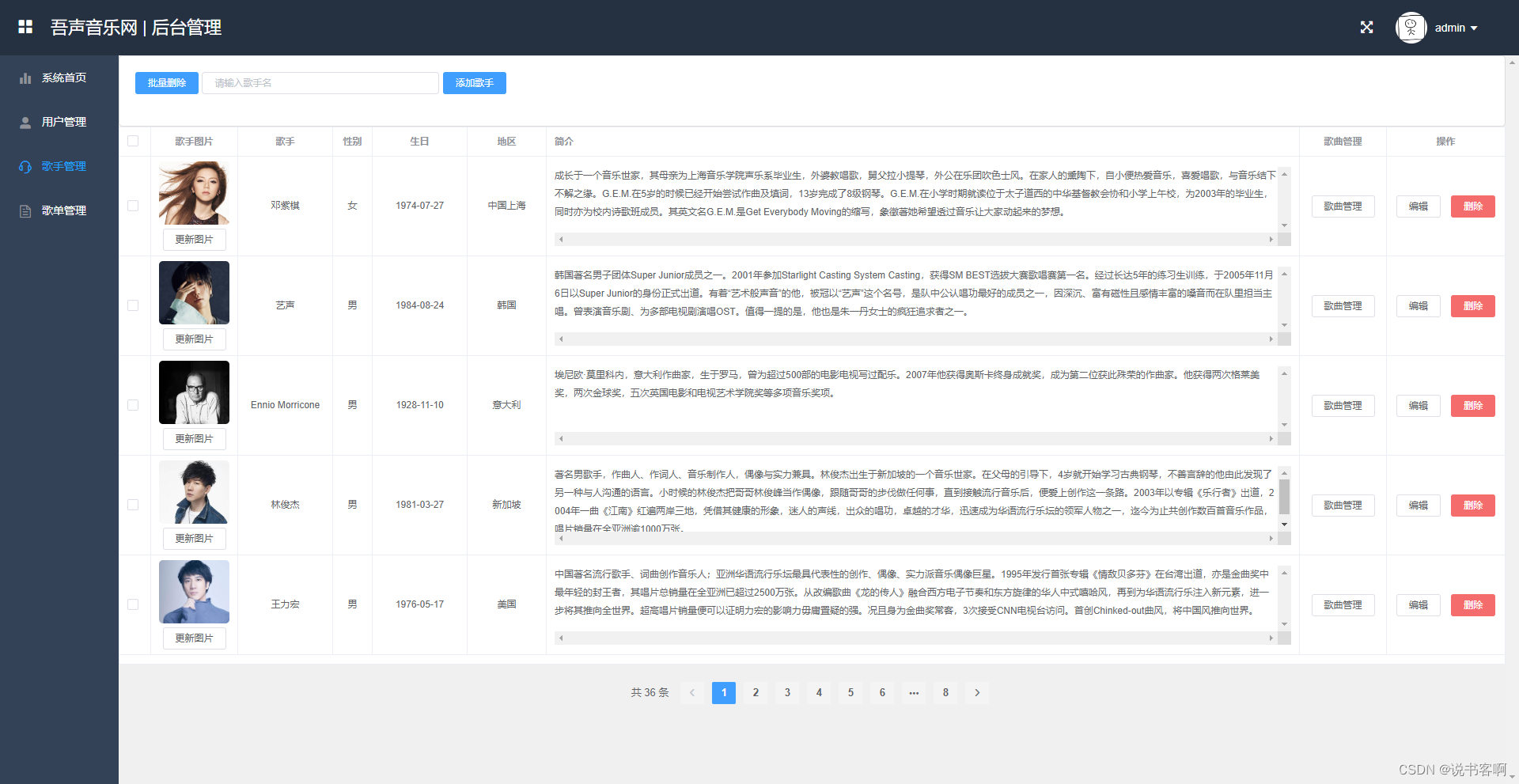The height and width of the screenshot is (784, 1519).
Task: Check the row checkbox for Ennio Morricone
Action: [133, 405]
